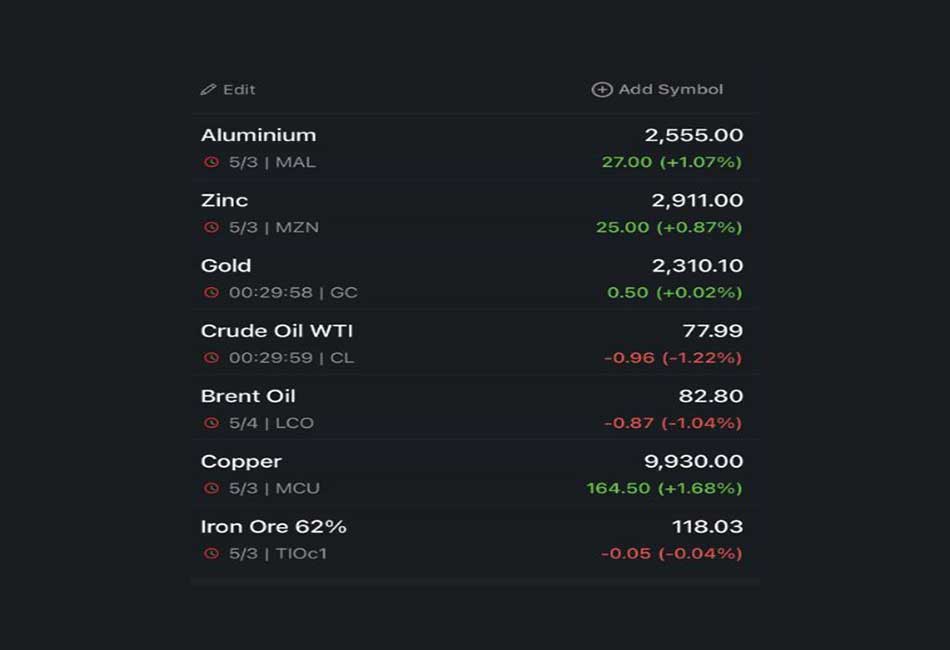Open the Brent Oil listing
The image size is (950, 650).
(475, 409)
